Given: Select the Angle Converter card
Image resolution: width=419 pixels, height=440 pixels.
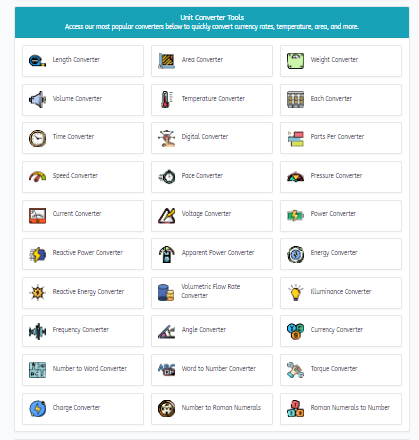Looking at the screenshot, I should (x=212, y=331).
